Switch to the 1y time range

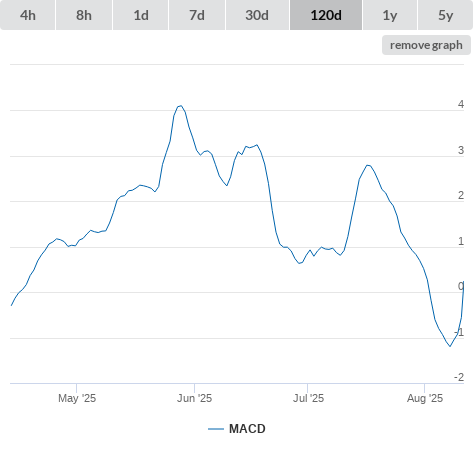pos(390,15)
